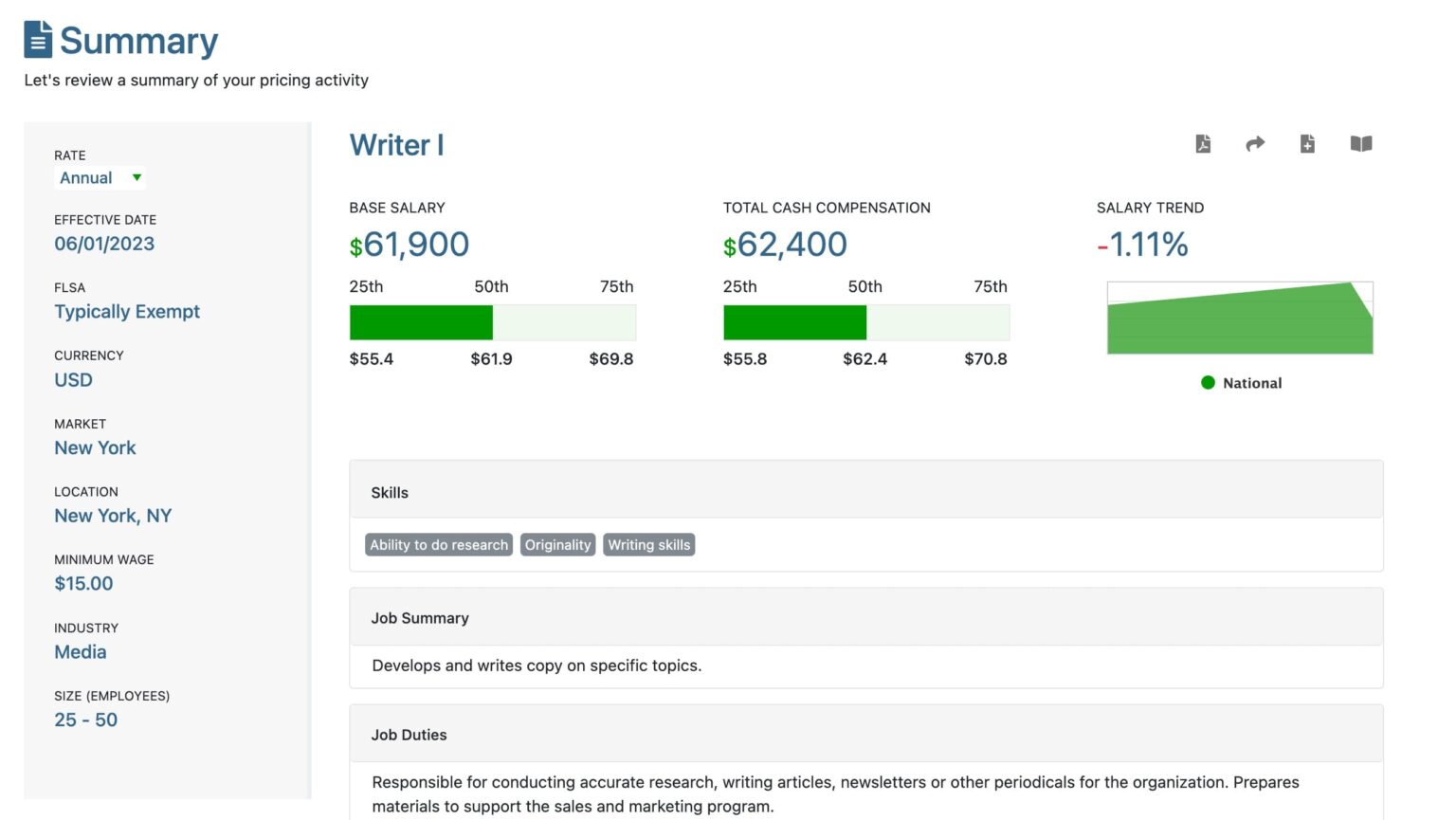Click the Summary page heading
1456x820 pixels.
(139, 41)
